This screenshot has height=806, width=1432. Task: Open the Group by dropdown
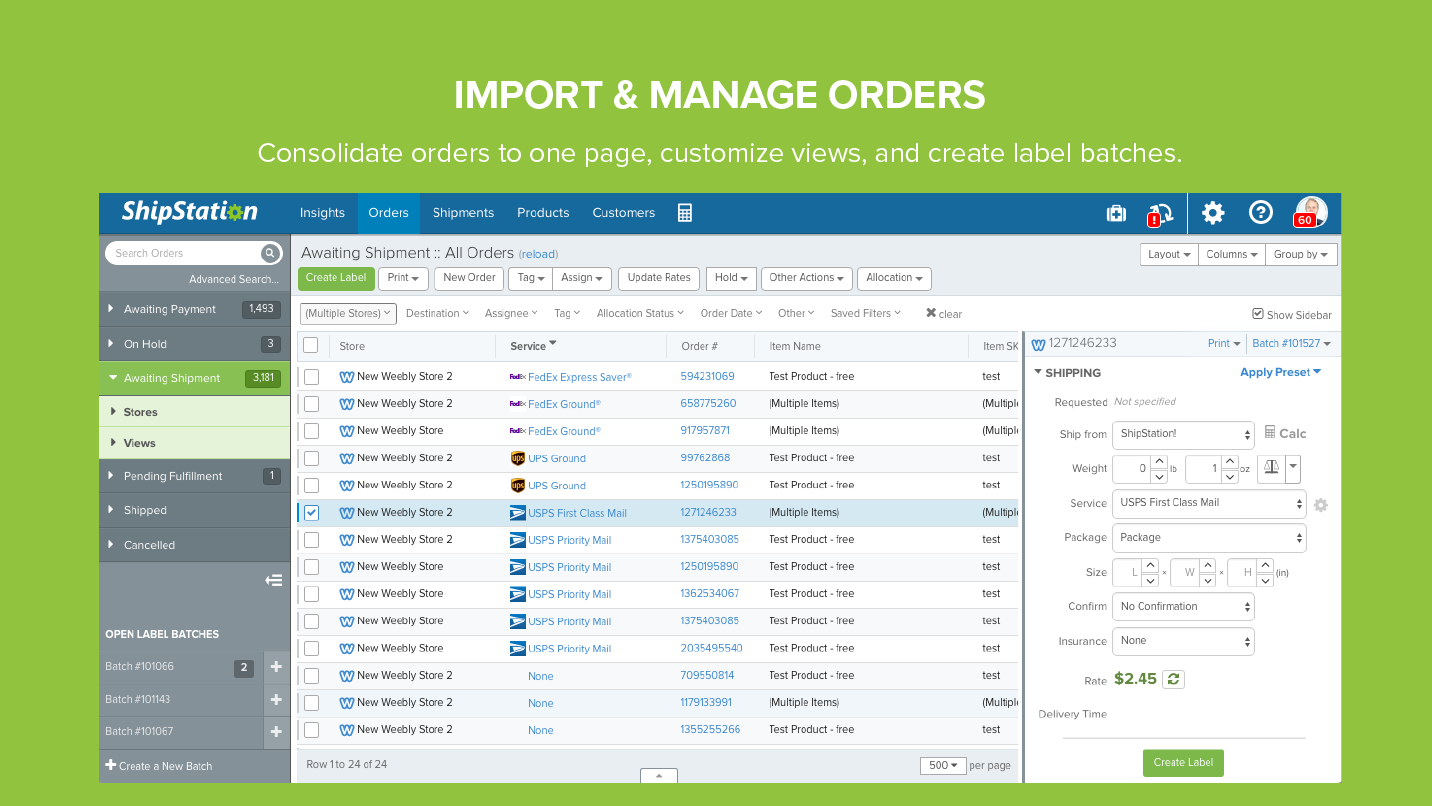point(1301,254)
